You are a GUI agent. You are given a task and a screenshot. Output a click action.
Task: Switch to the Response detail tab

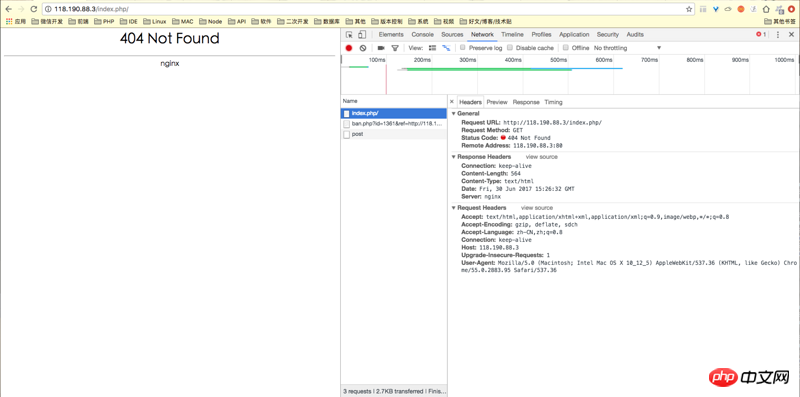(x=526, y=102)
